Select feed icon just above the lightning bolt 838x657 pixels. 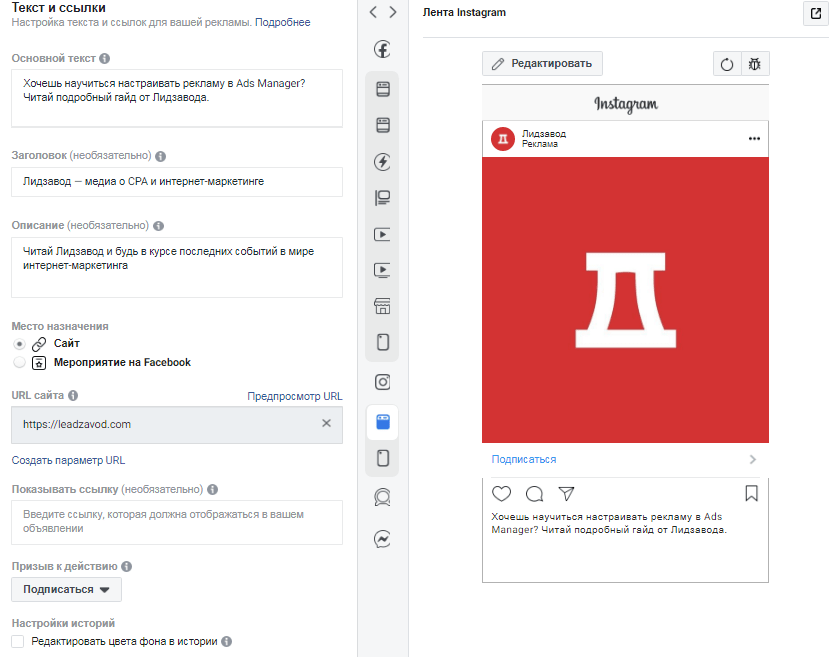click(x=383, y=125)
